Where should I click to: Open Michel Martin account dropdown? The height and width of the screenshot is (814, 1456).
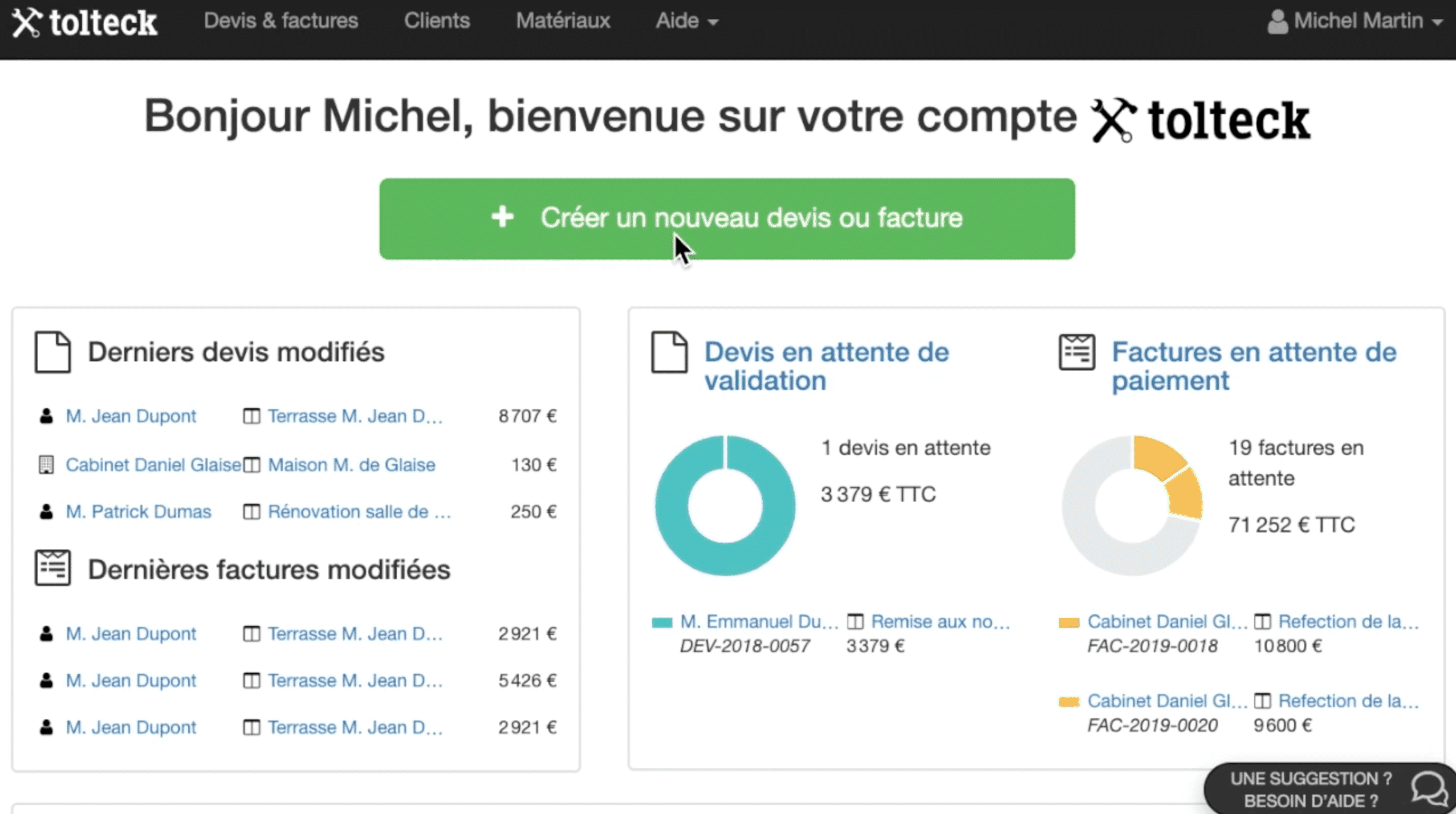(x=1355, y=21)
